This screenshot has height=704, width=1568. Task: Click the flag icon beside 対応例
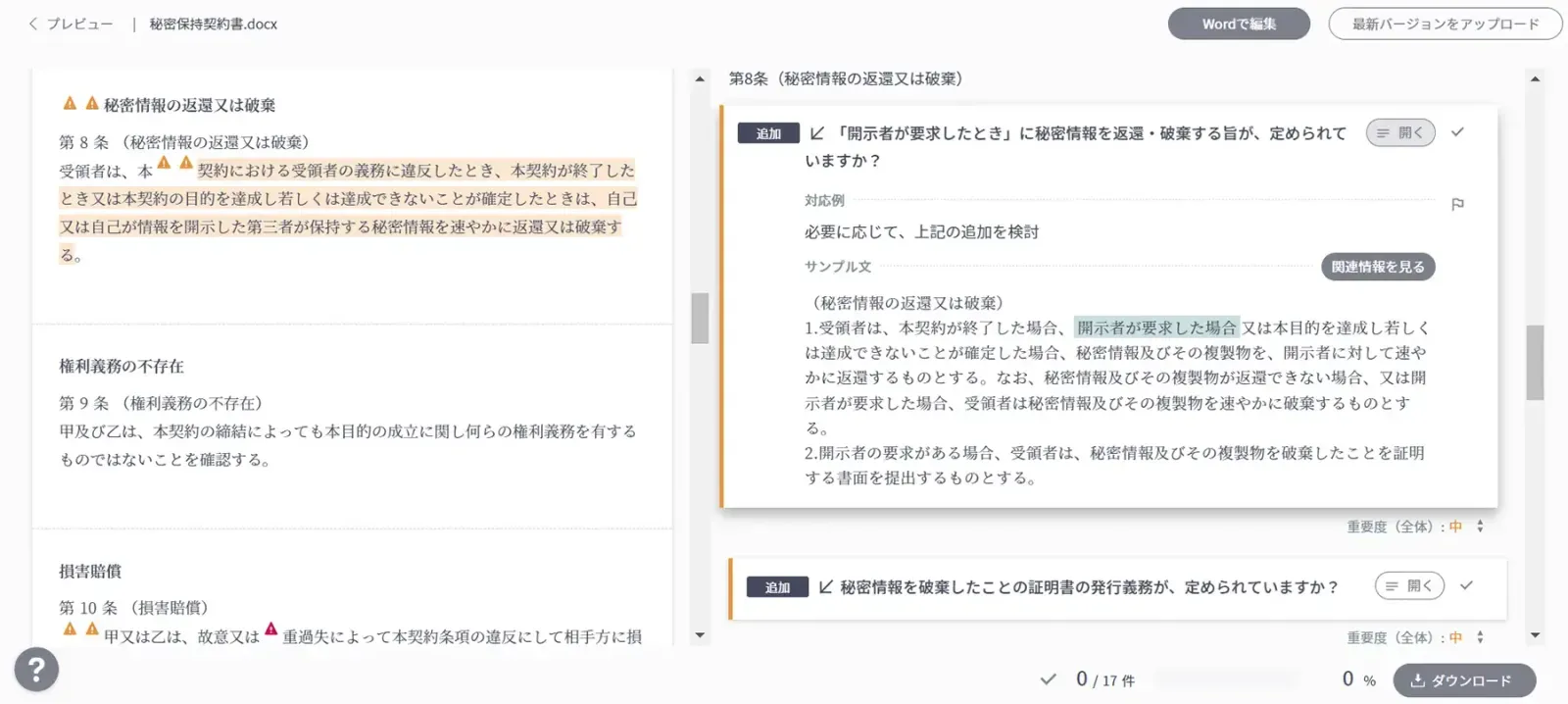click(1457, 204)
